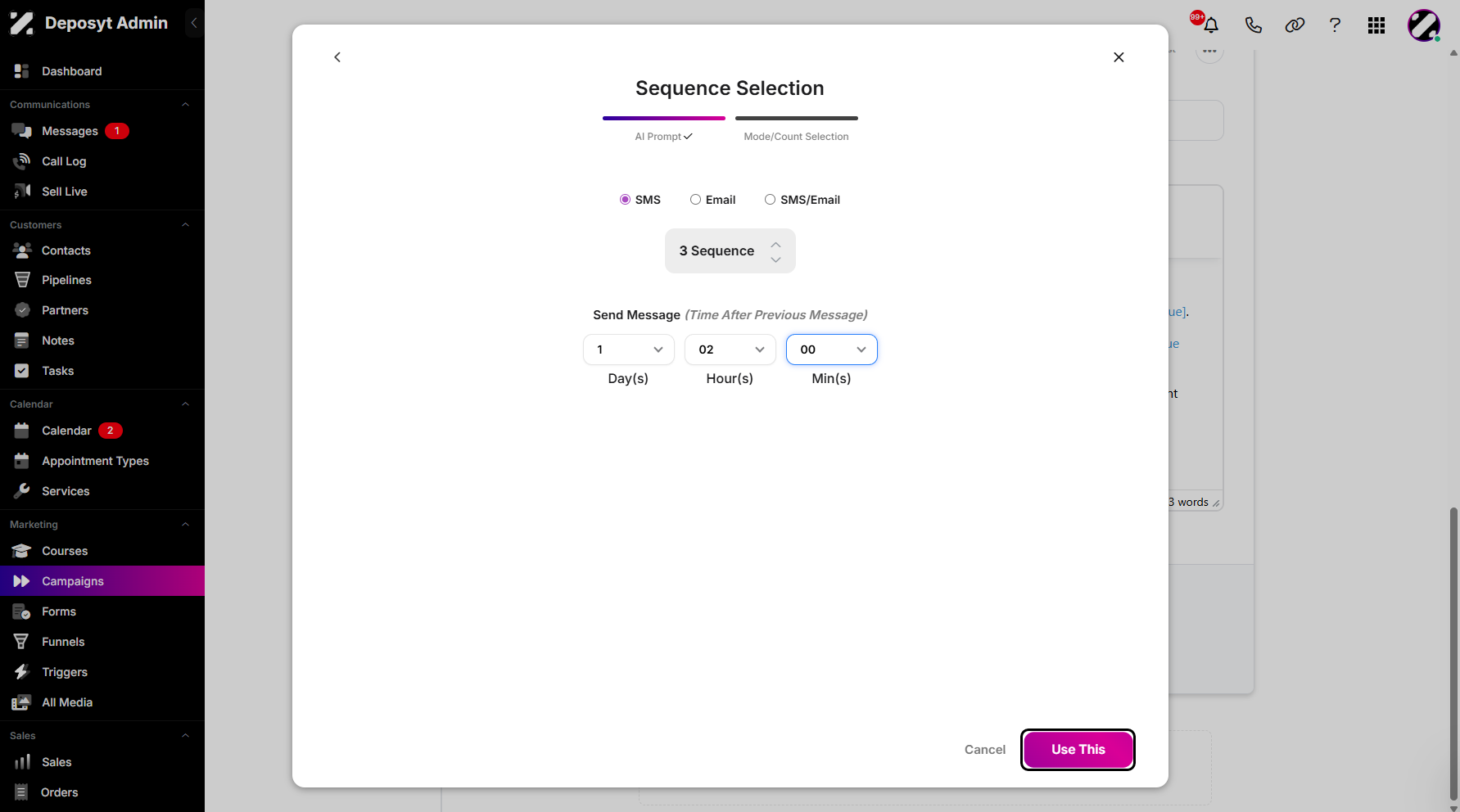Collapse the Sales sidebar section
Screen dimensions: 1460x812
(x=185, y=736)
